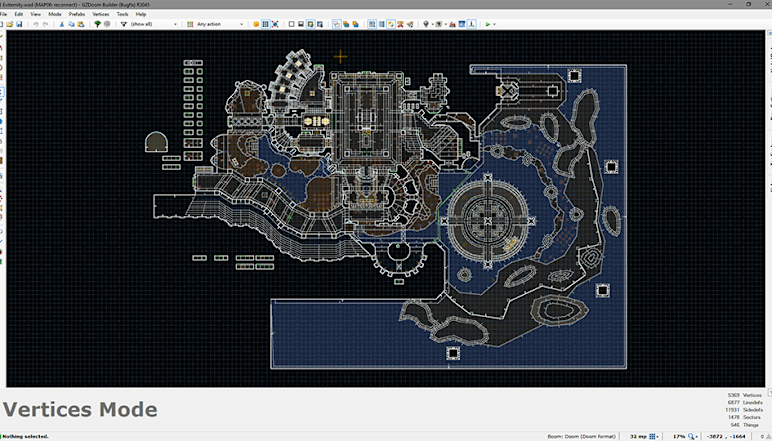Click the things filter funnel icon
772x441 pixels.
click(x=124, y=24)
